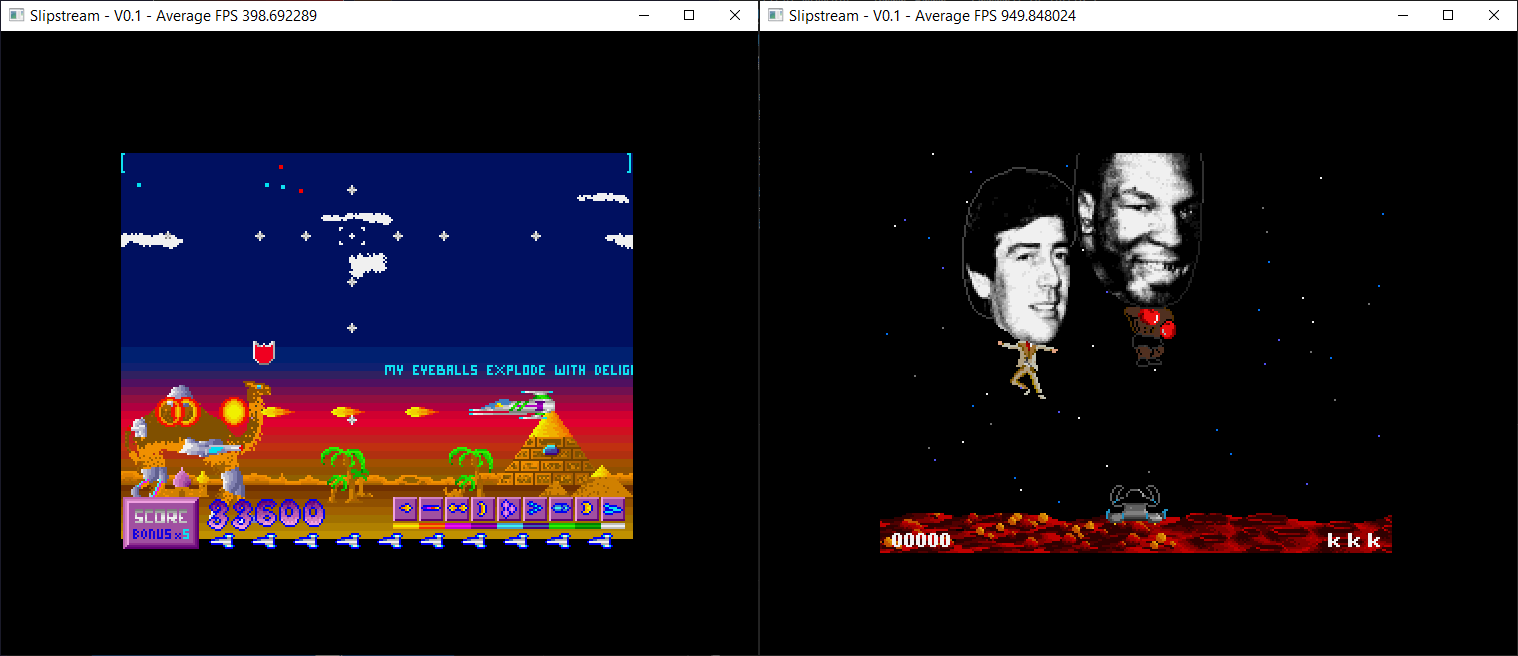The image size is (1518, 656).
Task: Click the white energy bar under weapons
Action: (613, 526)
